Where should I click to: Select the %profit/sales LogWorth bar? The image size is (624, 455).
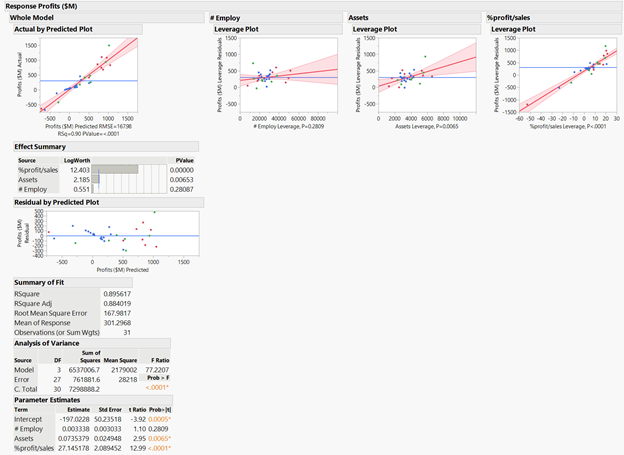[115, 170]
